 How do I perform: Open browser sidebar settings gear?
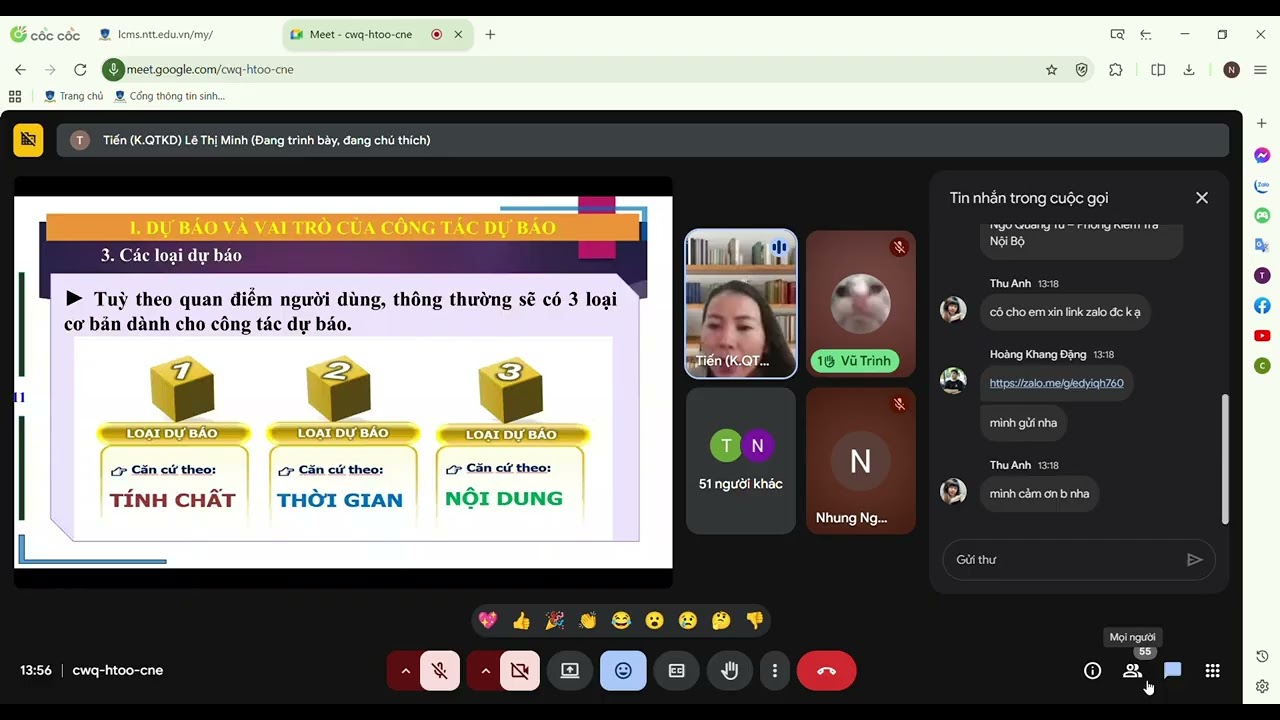pos(1262,687)
